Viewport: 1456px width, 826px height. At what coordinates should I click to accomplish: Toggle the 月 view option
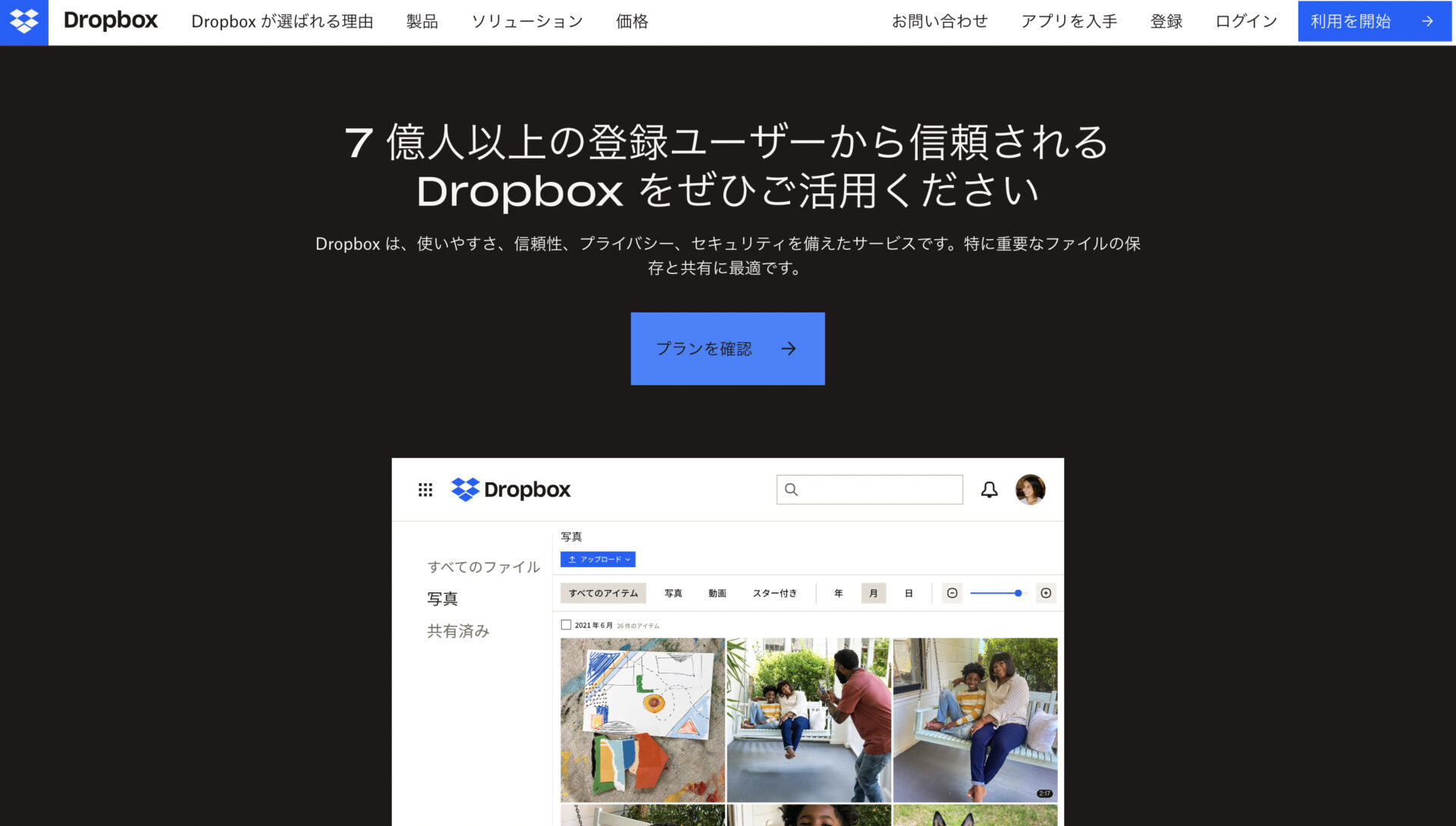[x=873, y=593]
